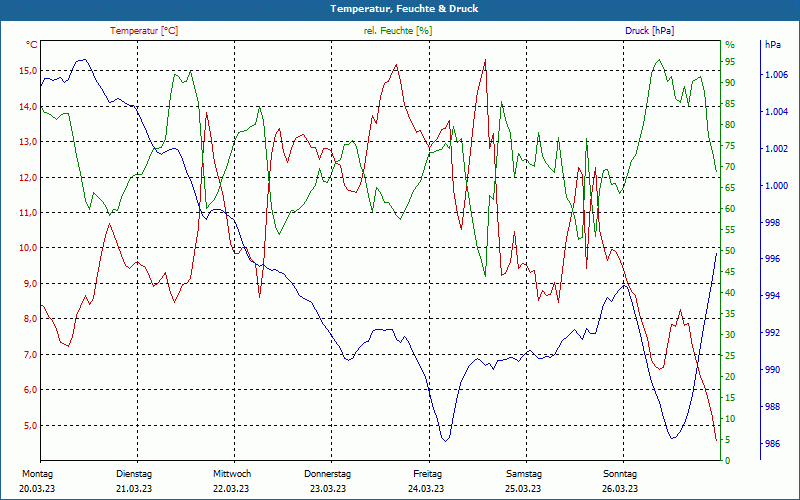The width and height of the screenshot is (800, 500).
Task: Select the green 'rel. Feuchte [%]' legend label
Action: pos(398,31)
